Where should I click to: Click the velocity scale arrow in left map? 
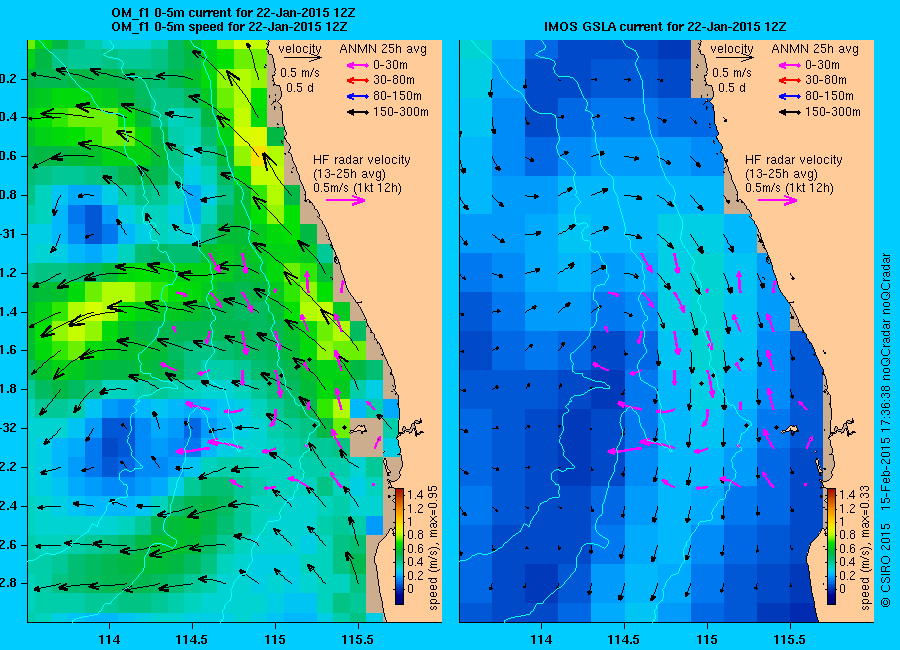[302, 57]
